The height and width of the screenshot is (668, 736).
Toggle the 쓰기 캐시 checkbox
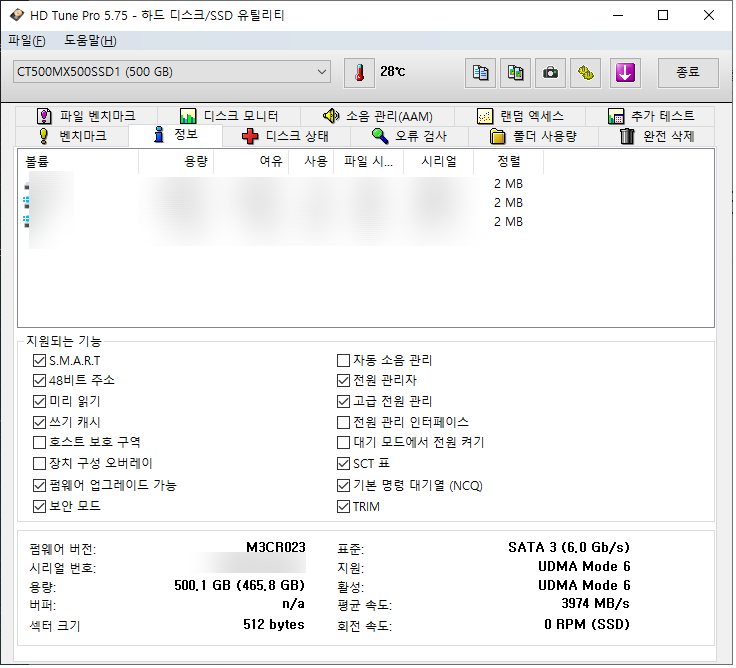(x=39, y=422)
